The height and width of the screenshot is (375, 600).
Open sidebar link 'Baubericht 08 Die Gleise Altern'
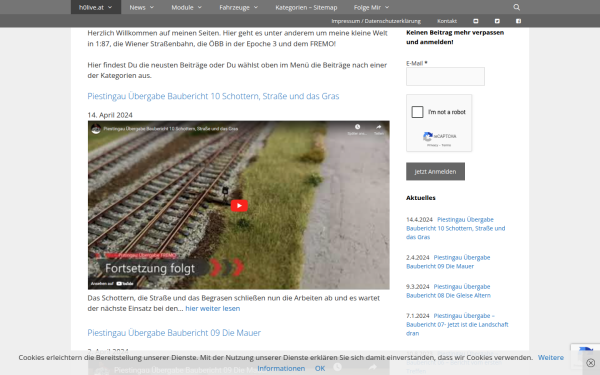[x=448, y=291]
